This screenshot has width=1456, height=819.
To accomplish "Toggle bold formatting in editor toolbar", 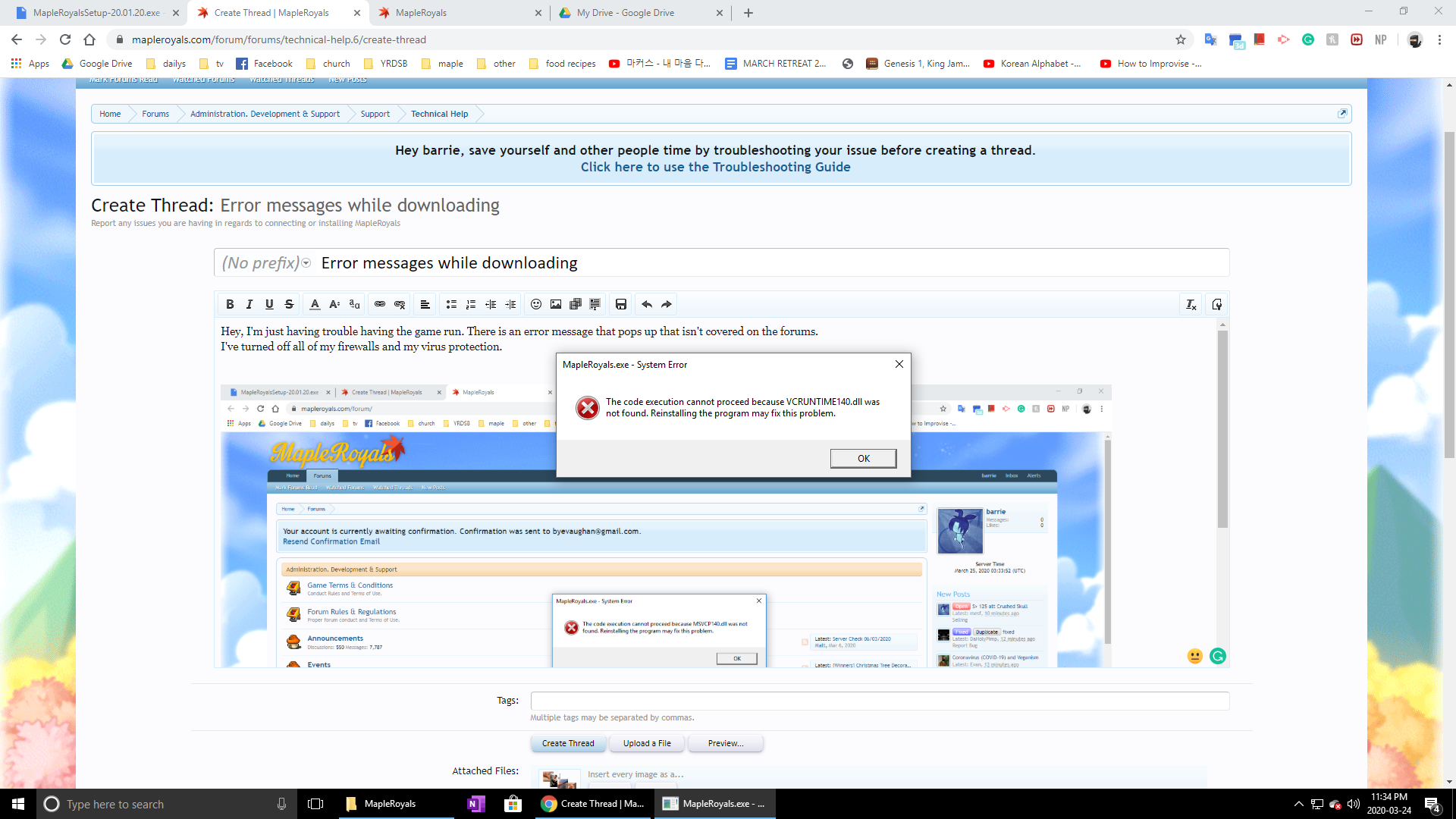I will (x=230, y=304).
